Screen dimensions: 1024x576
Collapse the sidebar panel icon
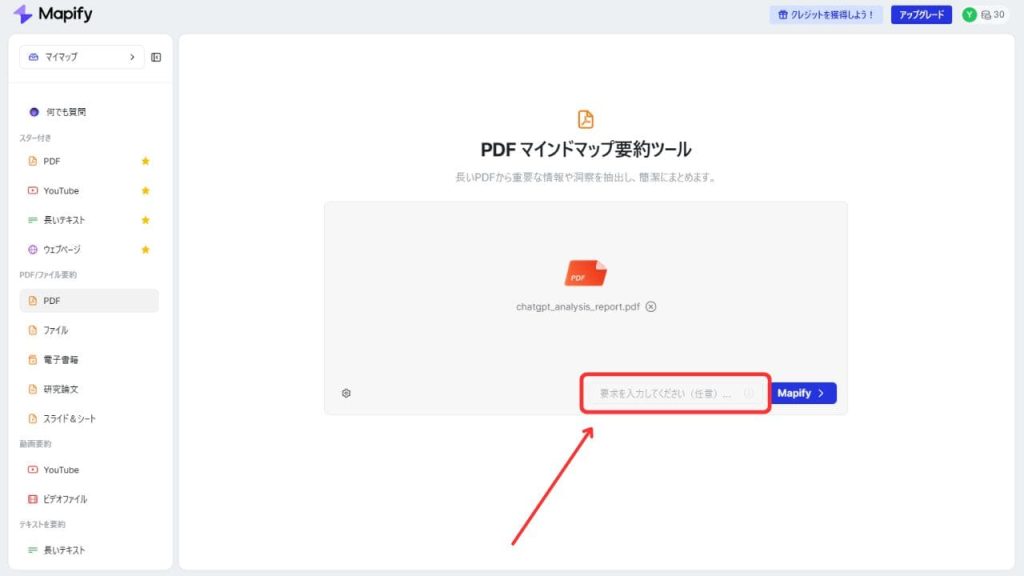pos(156,57)
